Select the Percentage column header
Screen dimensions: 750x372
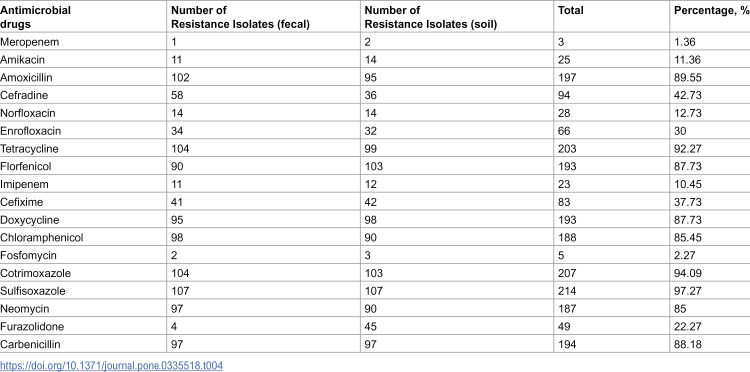709,11
